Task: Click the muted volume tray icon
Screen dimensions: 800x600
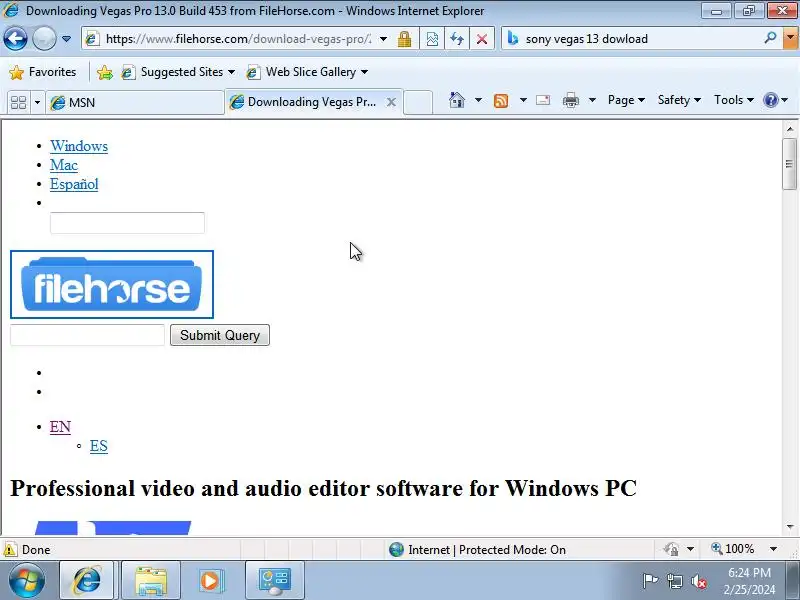Action: [698, 581]
